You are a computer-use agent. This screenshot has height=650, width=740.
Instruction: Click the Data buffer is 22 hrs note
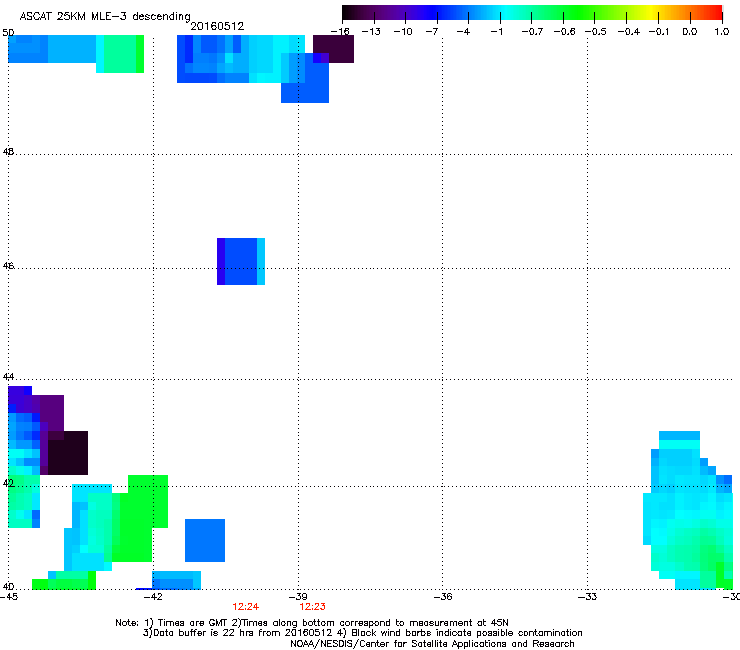[240, 633]
